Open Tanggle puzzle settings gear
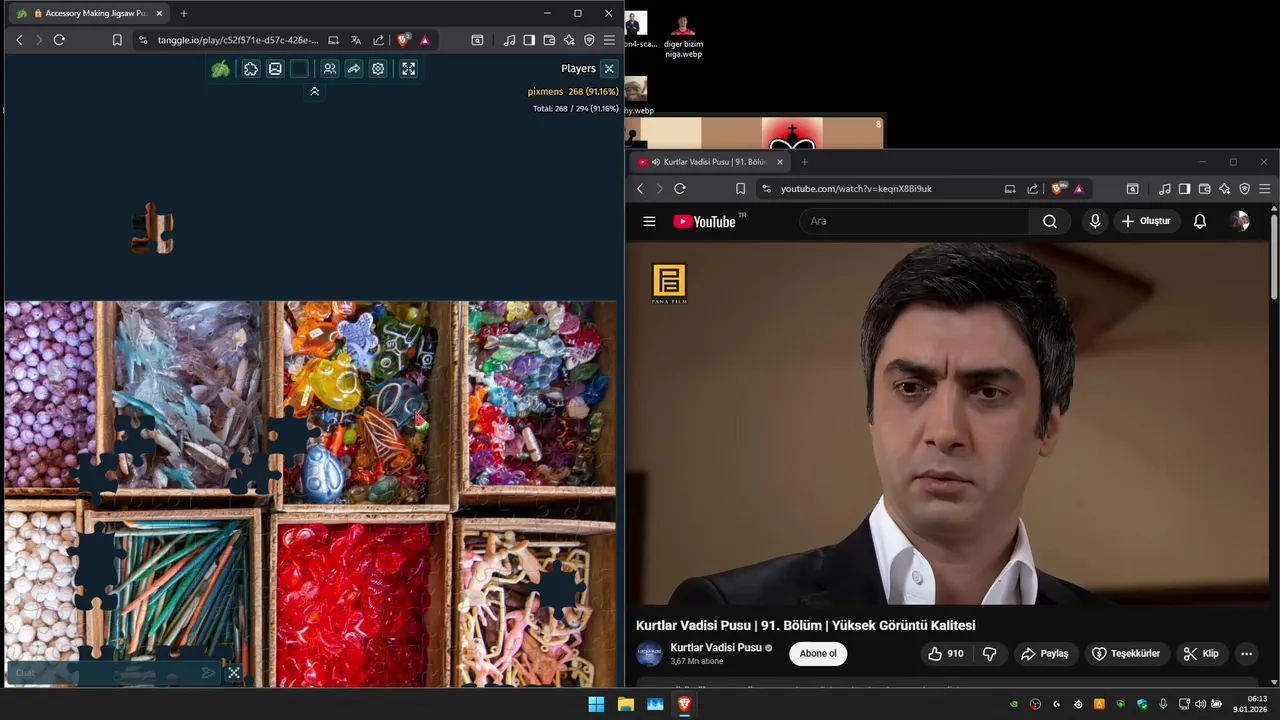The width and height of the screenshot is (1280, 720). click(378, 69)
